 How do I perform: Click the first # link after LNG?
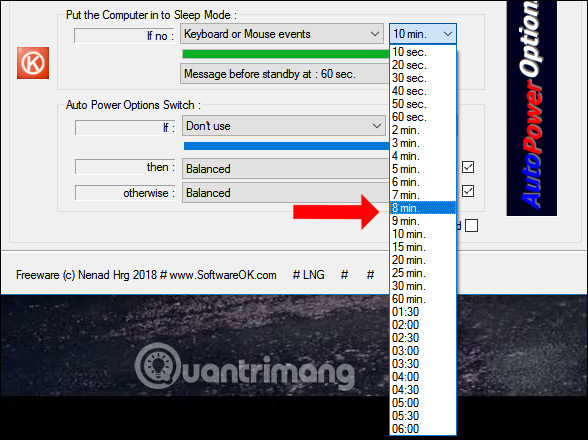pos(344,275)
